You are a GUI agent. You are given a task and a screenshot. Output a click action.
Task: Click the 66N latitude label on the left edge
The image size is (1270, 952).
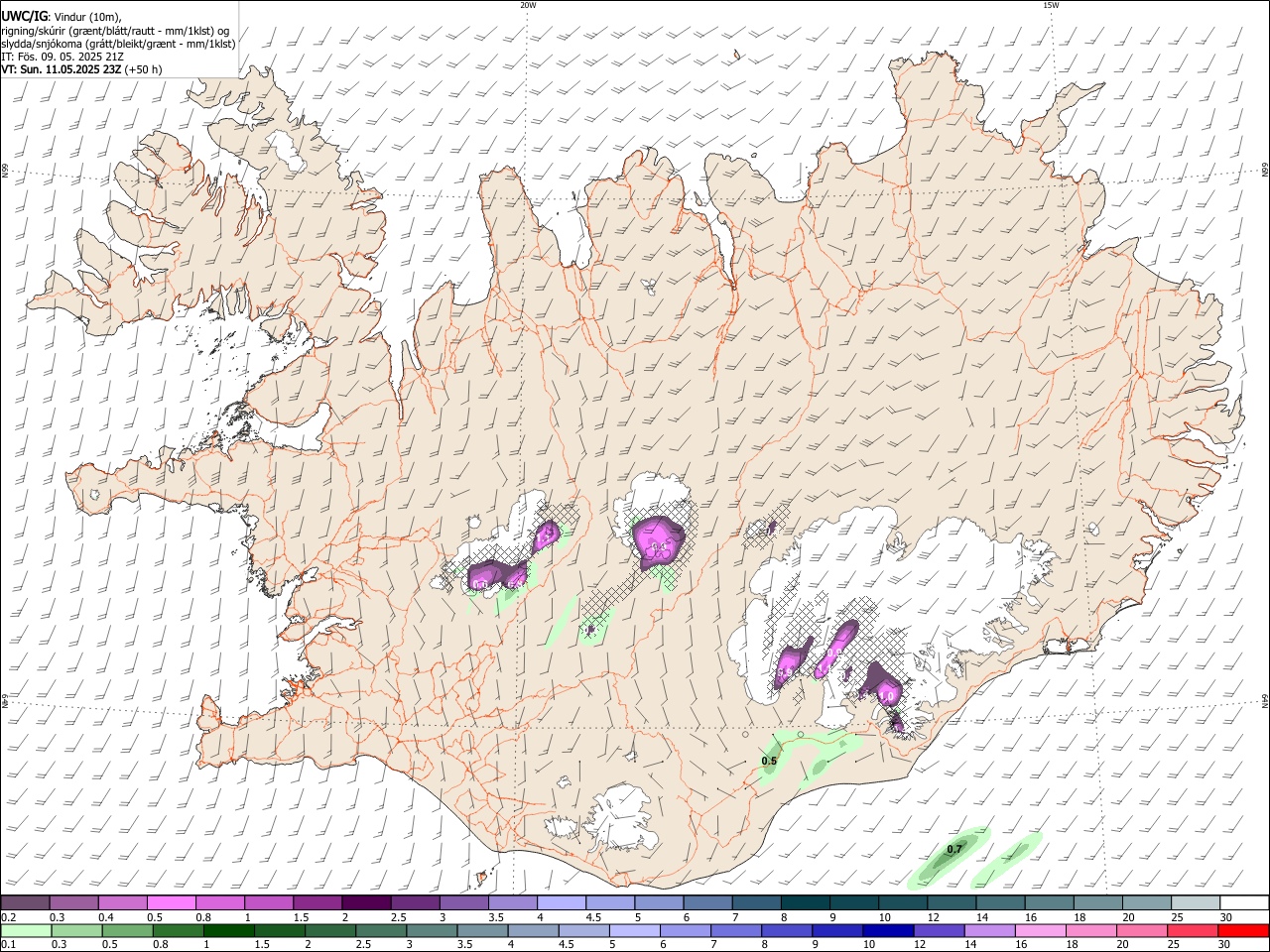(x=5, y=172)
